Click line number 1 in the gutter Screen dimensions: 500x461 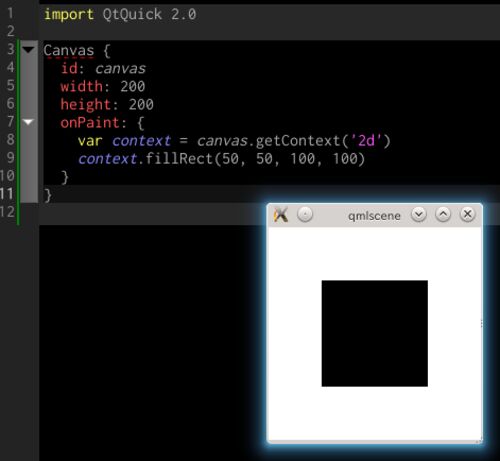(11, 13)
